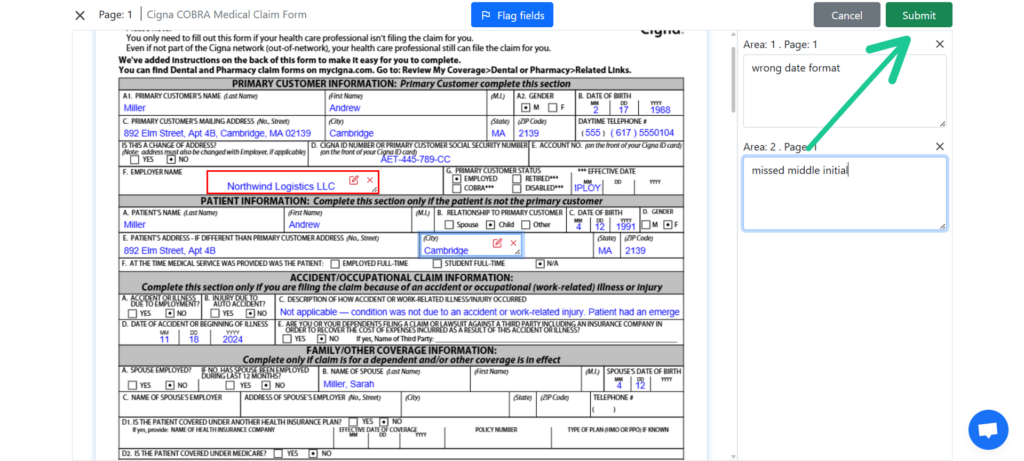Select patient address '892 Elm Street, Apt 4B'

170,251
